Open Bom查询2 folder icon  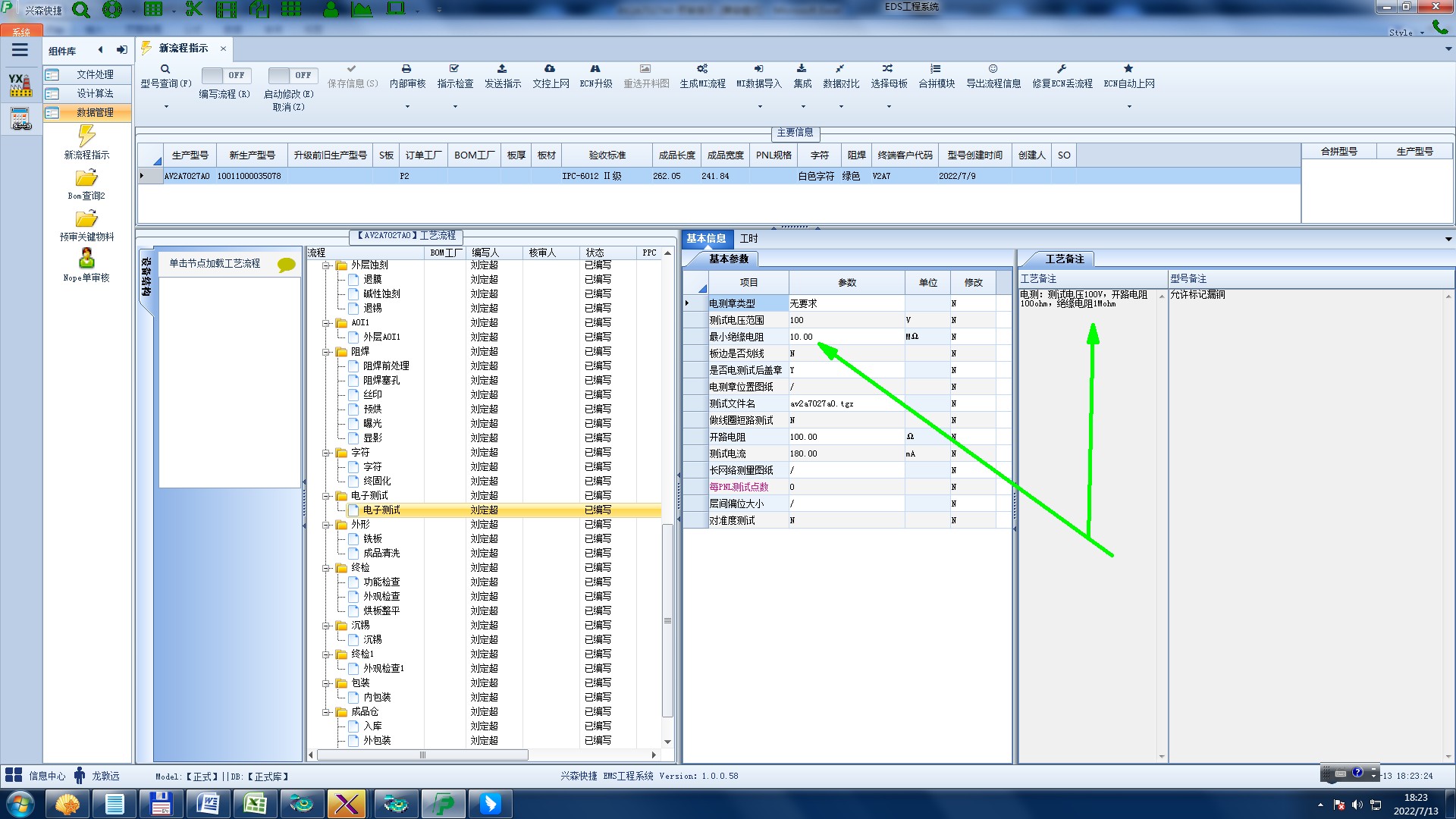click(86, 178)
